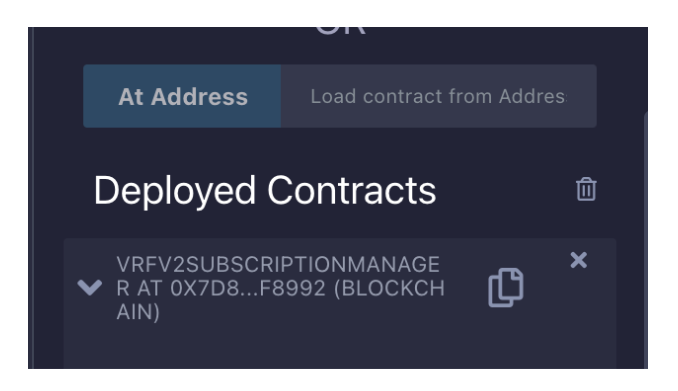Select the VRFV2SUBSCRIPTIONMANAGER contract title text

280,288
